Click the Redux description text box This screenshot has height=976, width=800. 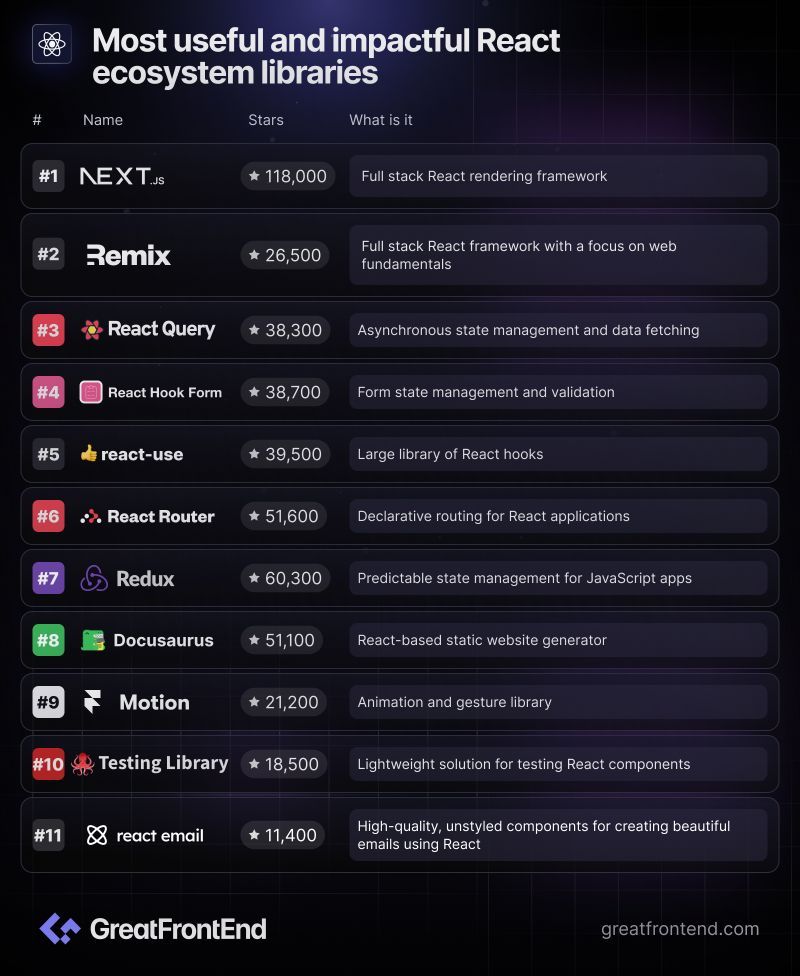click(x=558, y=578)
